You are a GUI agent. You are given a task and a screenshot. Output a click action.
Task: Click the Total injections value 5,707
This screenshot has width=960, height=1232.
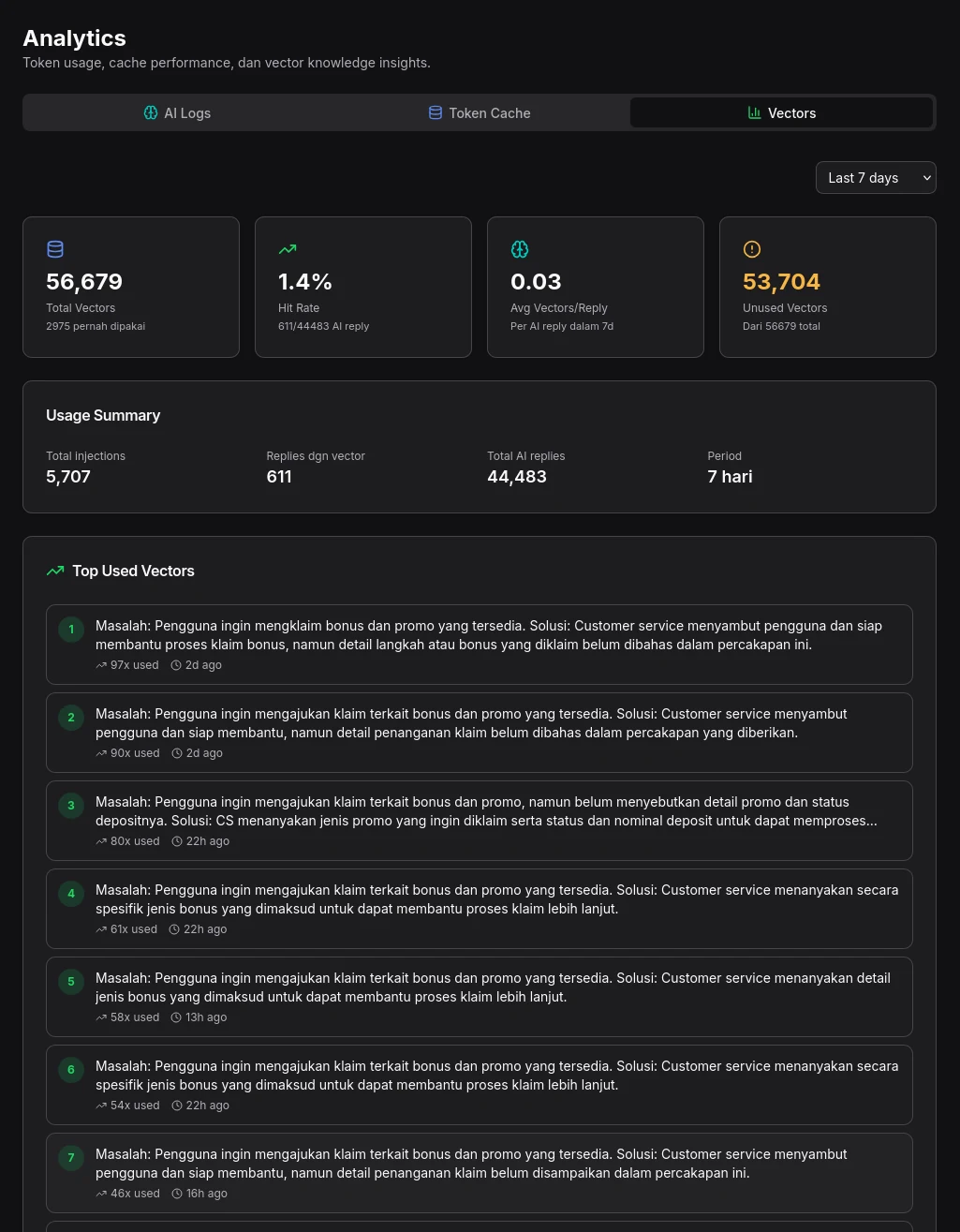pyautogui.click(x=68, y=477)
